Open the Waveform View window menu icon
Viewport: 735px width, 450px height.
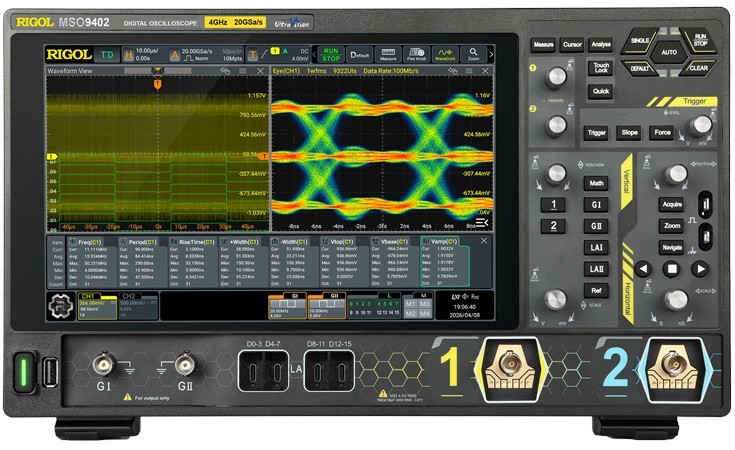(242, 71)
